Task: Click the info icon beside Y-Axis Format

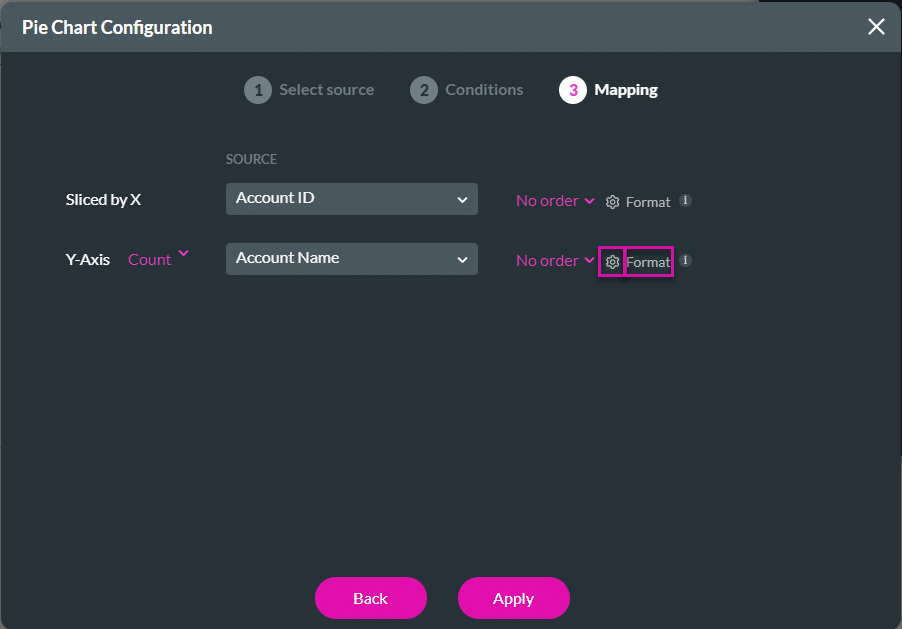Action: pyautogui.click(x=685, y=260)
